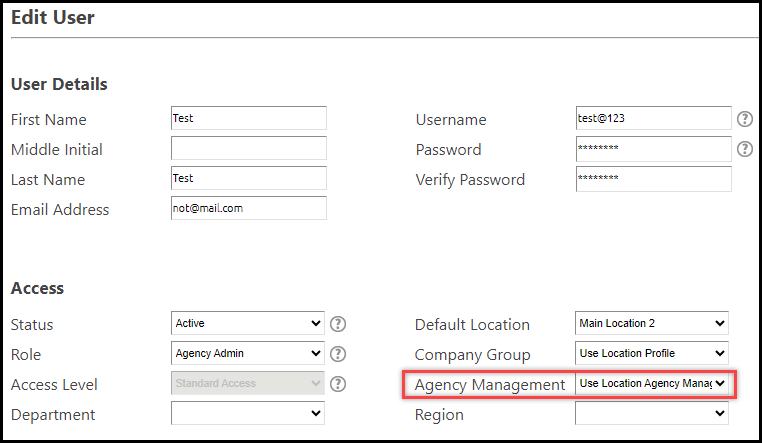762x443 pixels.
Task: Click the Department label
Action: point(53,415)
